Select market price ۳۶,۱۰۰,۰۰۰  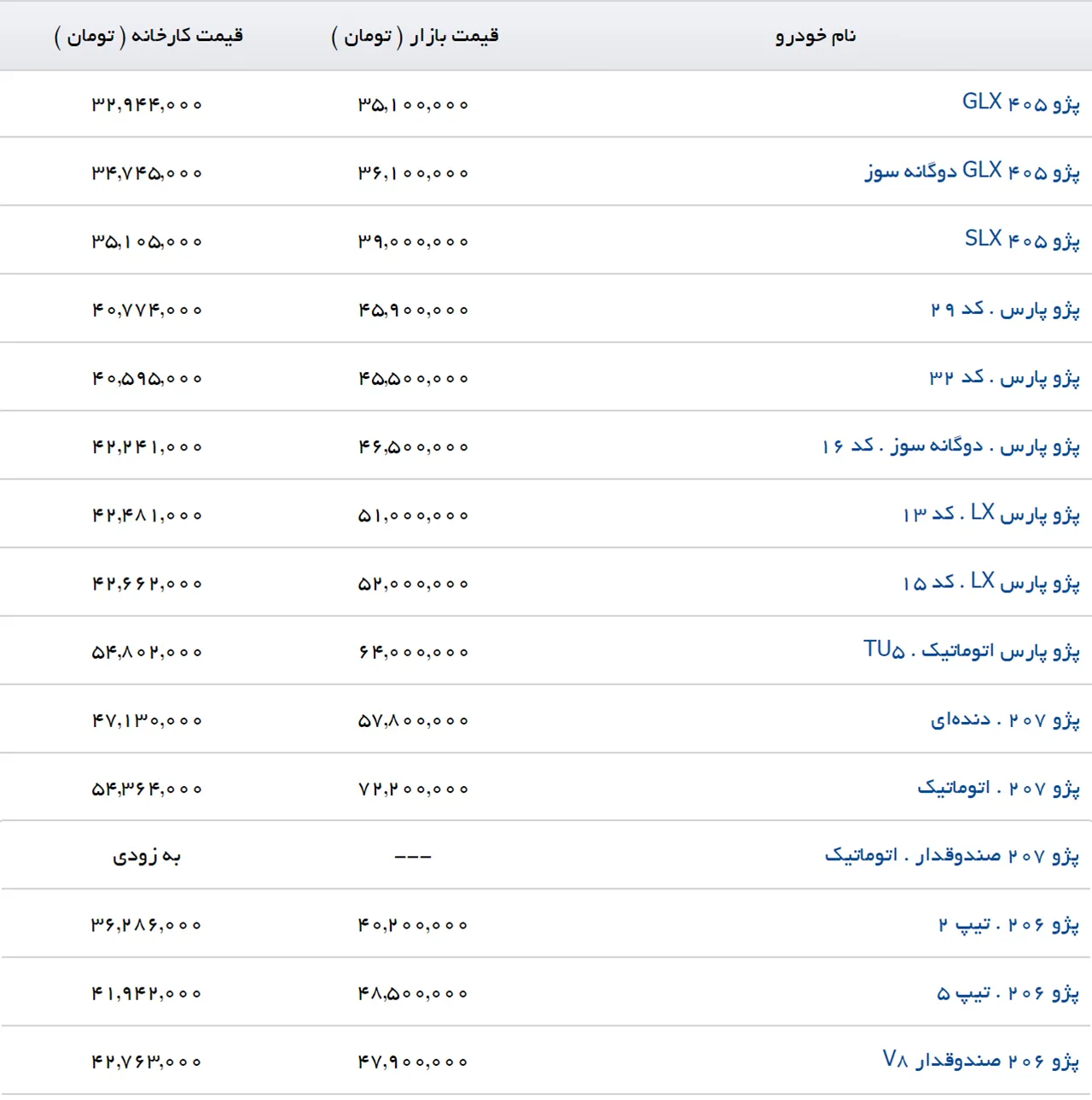414,173
